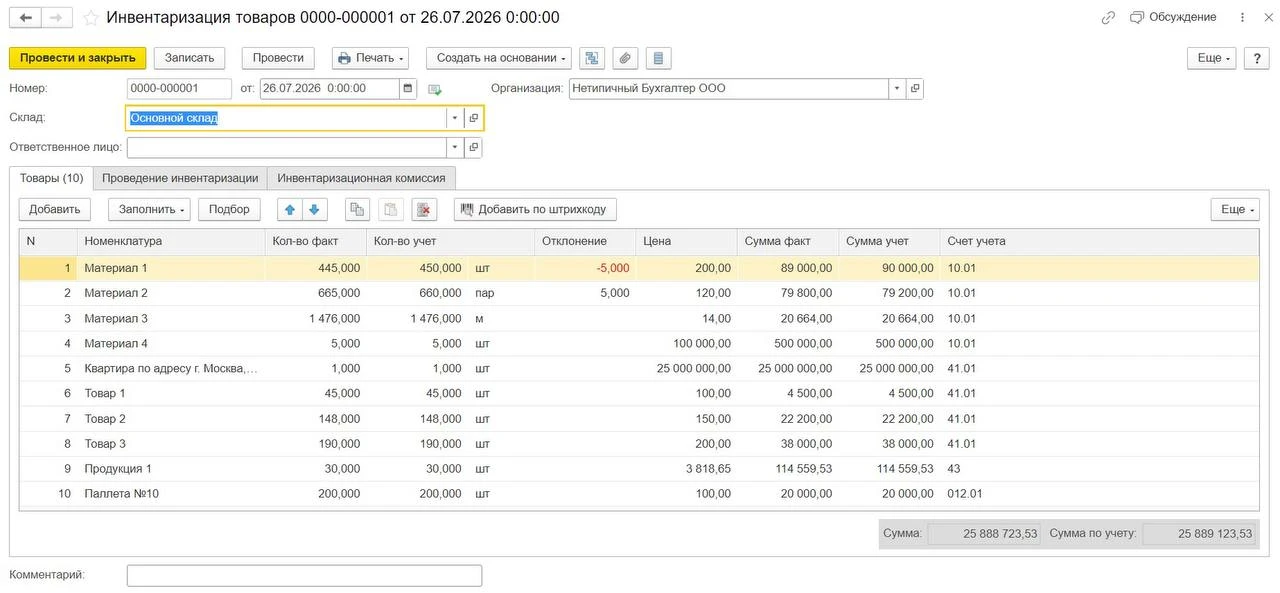Open the Печать dropdown menu
Image resolution: width=1280 pixels, height=593 pixels.
click(370, 58)
